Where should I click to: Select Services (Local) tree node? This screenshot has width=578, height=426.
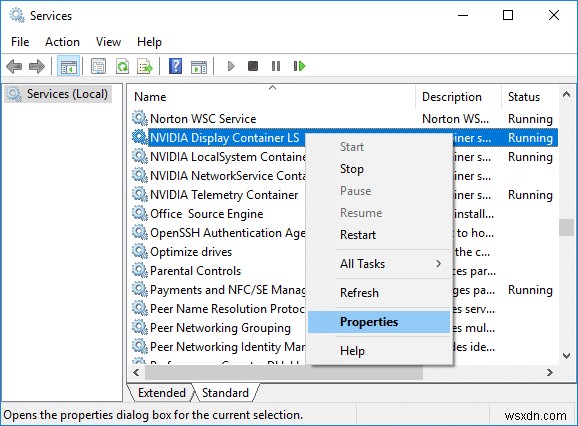click(58, 94)
